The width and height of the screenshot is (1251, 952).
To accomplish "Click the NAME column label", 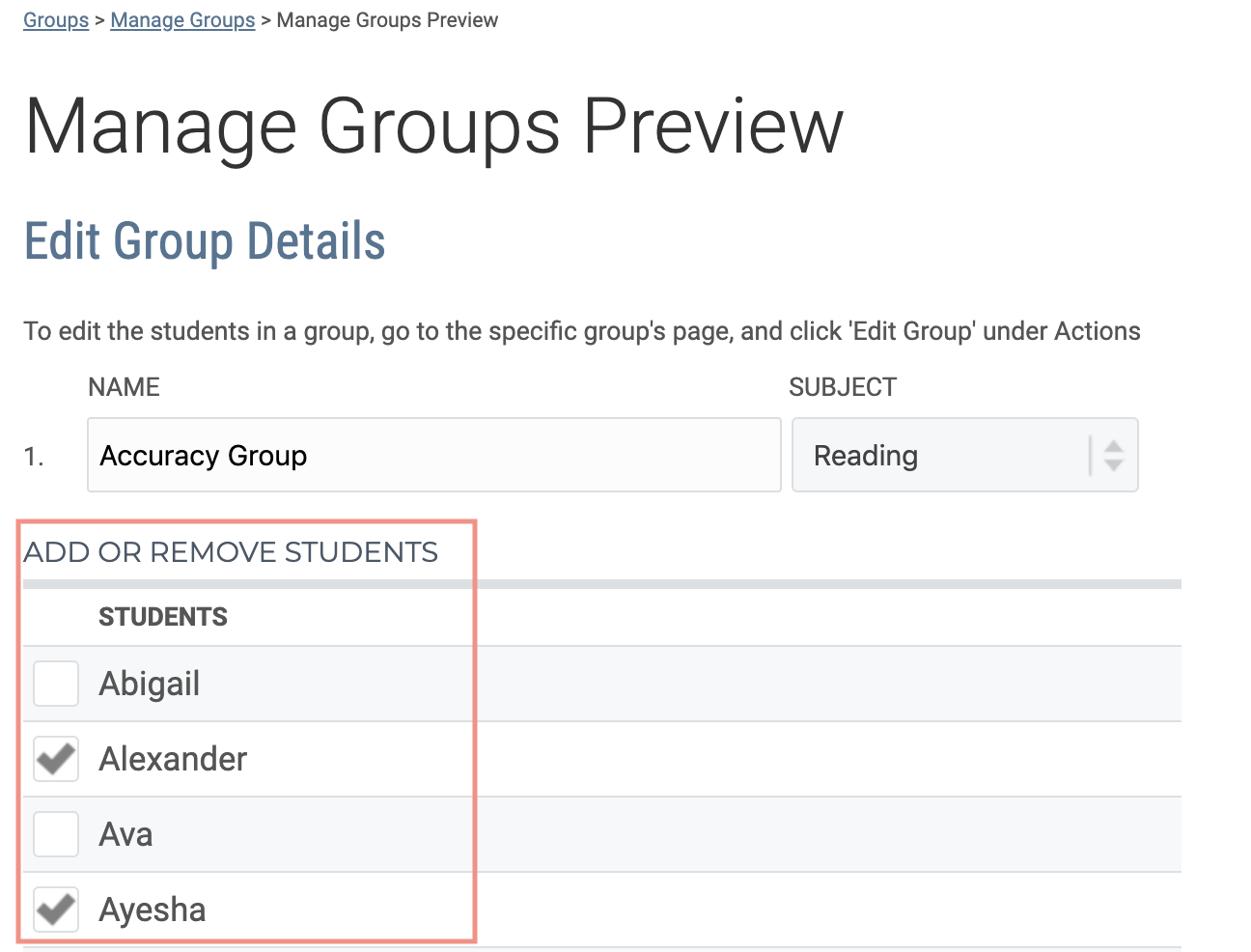I will [x=124, y=386].
